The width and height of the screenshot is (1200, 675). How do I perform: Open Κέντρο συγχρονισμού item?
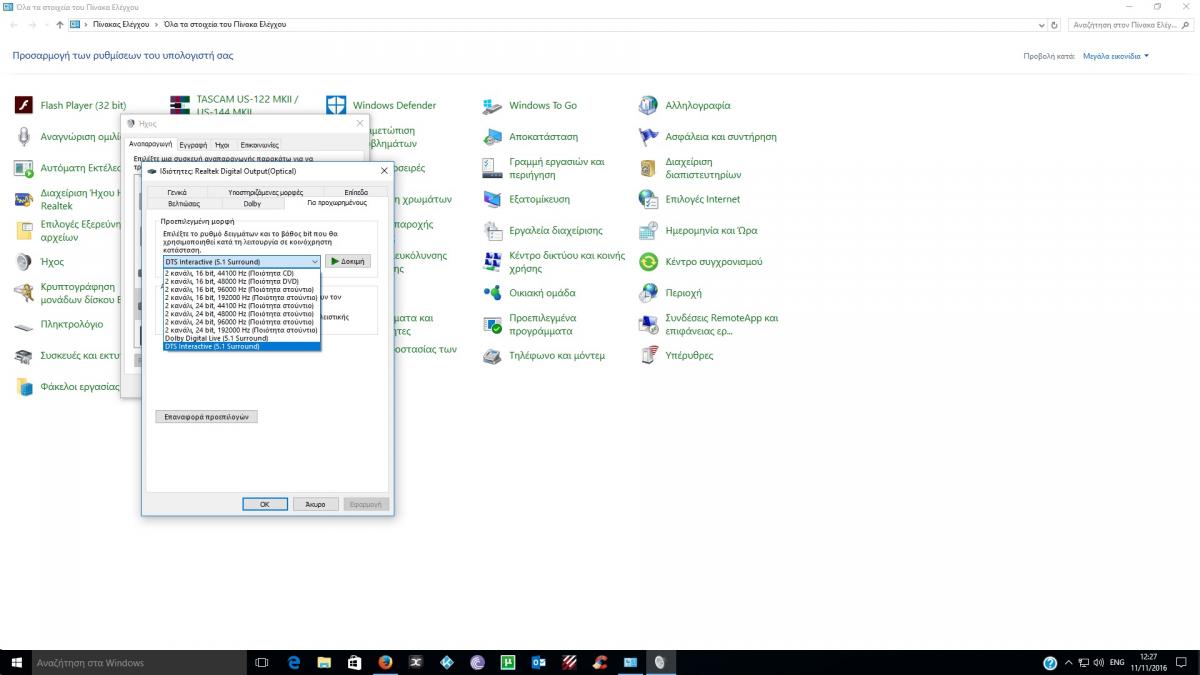click(x=701, y=262)
